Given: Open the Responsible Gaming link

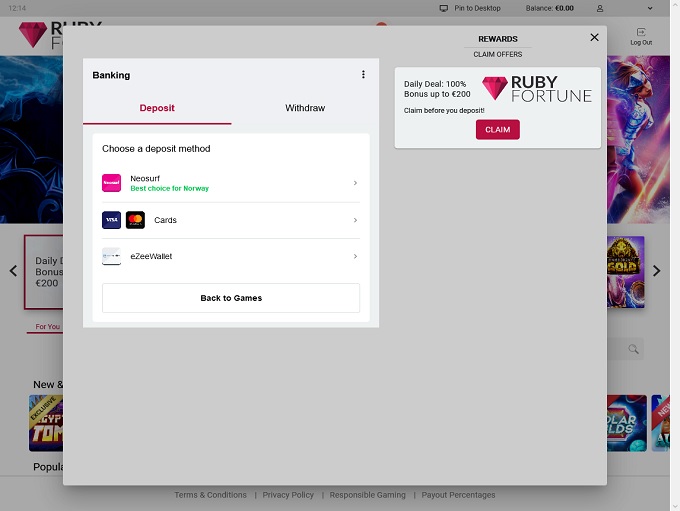Looking at the screenshot, I should click(x=368, y=495).
